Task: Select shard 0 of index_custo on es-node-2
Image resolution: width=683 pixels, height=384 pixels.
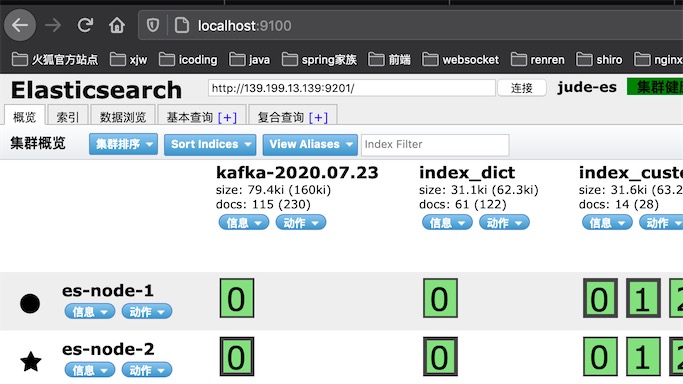Action: click(x=600, y=357)
